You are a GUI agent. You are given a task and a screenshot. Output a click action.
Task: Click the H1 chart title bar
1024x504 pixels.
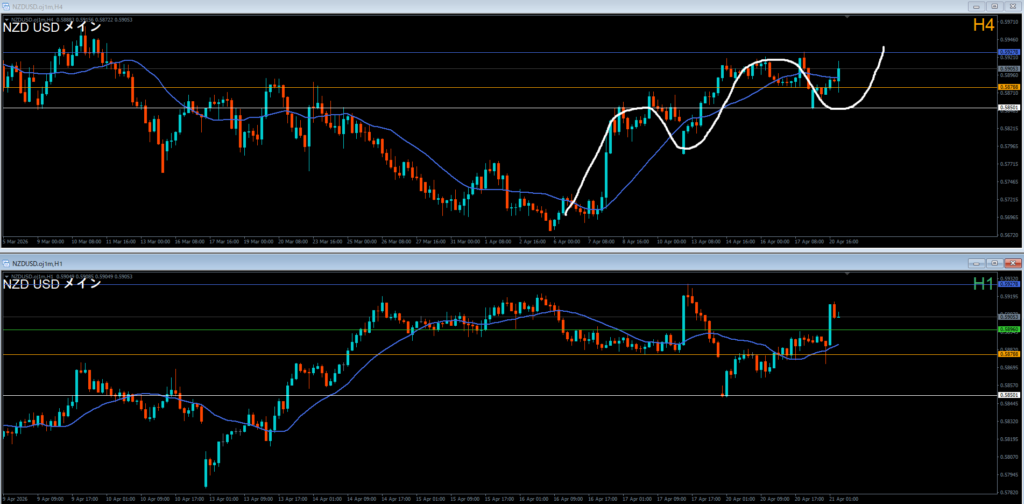click(500, 260)
